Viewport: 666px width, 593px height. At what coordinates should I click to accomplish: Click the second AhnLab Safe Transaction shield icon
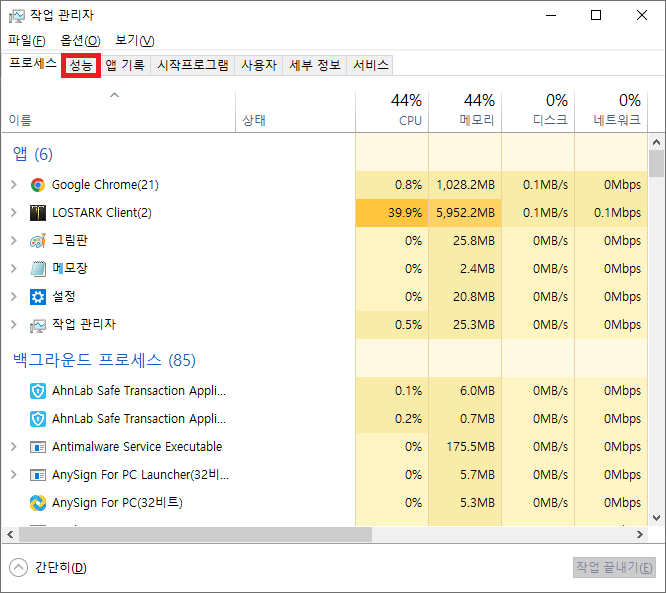point(38,419)
